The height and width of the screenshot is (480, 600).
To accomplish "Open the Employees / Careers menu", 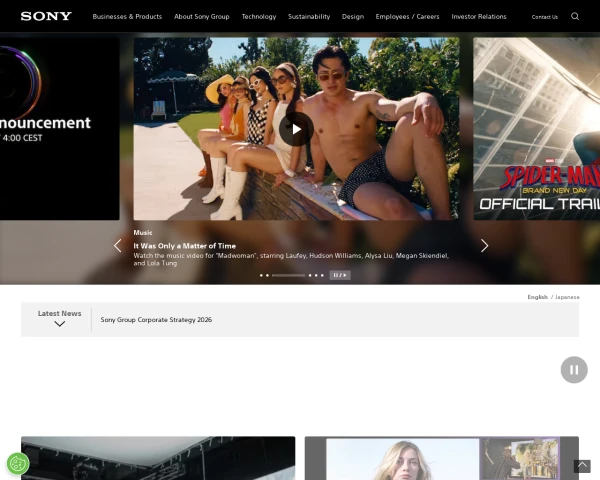I will tap(407, 16).
